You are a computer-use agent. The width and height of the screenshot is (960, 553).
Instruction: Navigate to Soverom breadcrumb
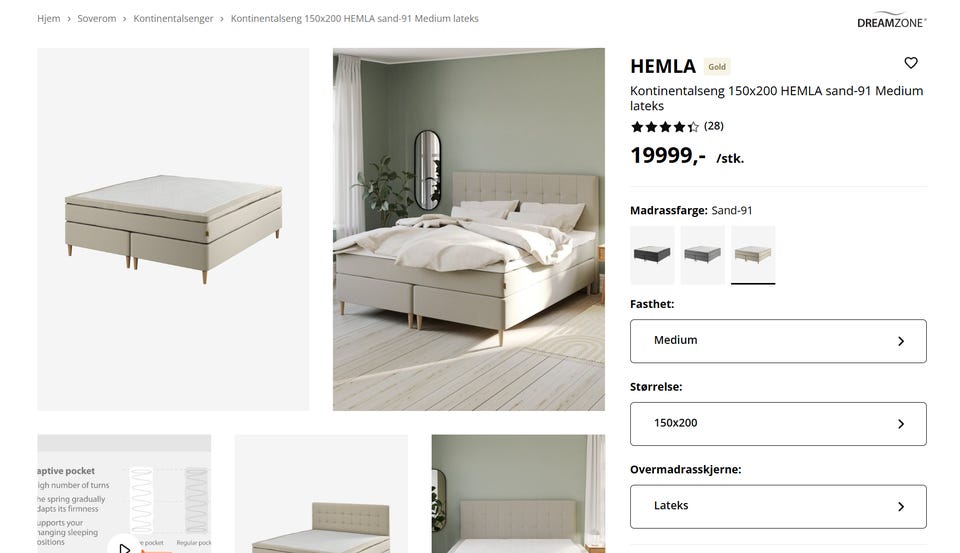[97, 18]
